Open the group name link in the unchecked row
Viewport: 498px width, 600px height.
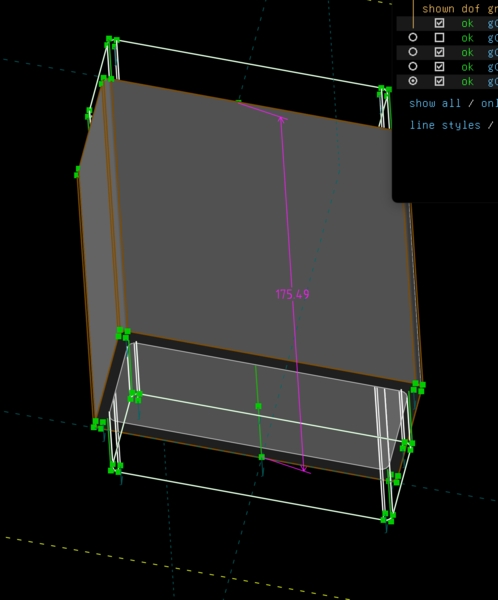tap(493, 38)
